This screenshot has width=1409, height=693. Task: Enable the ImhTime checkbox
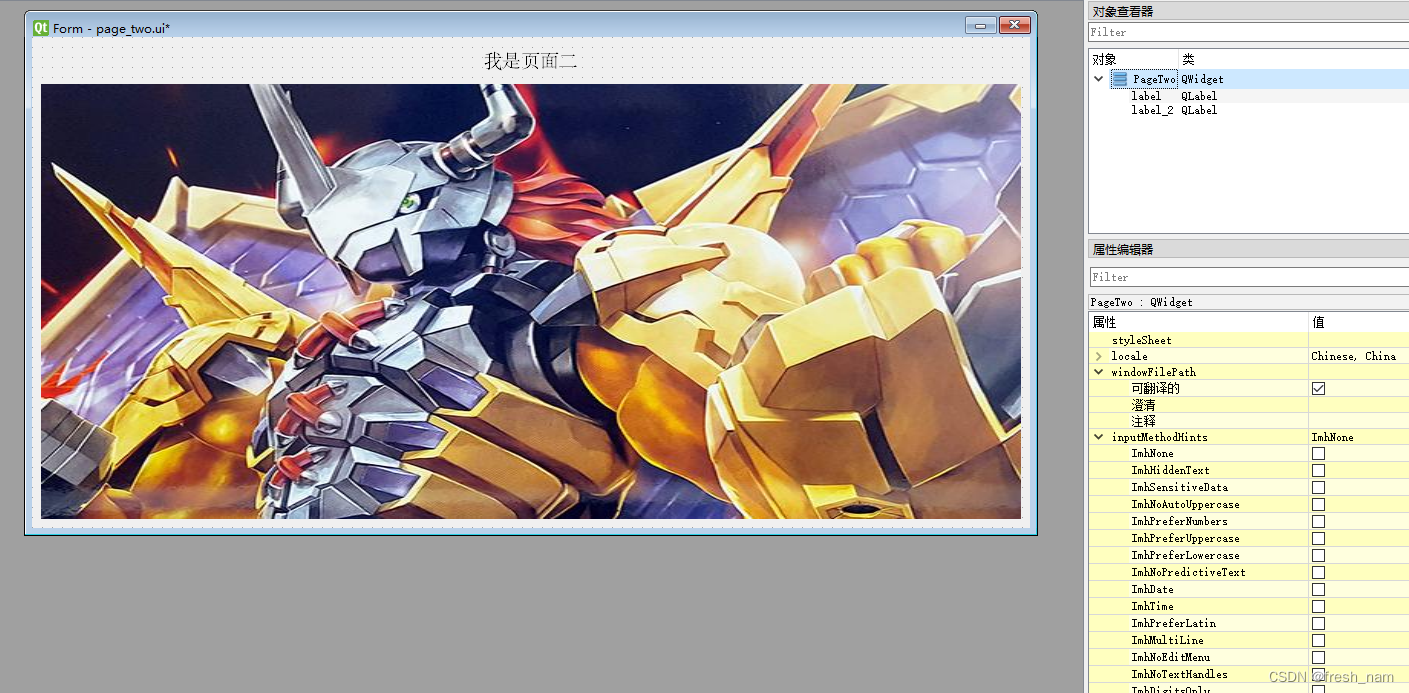pos(1318,606)
